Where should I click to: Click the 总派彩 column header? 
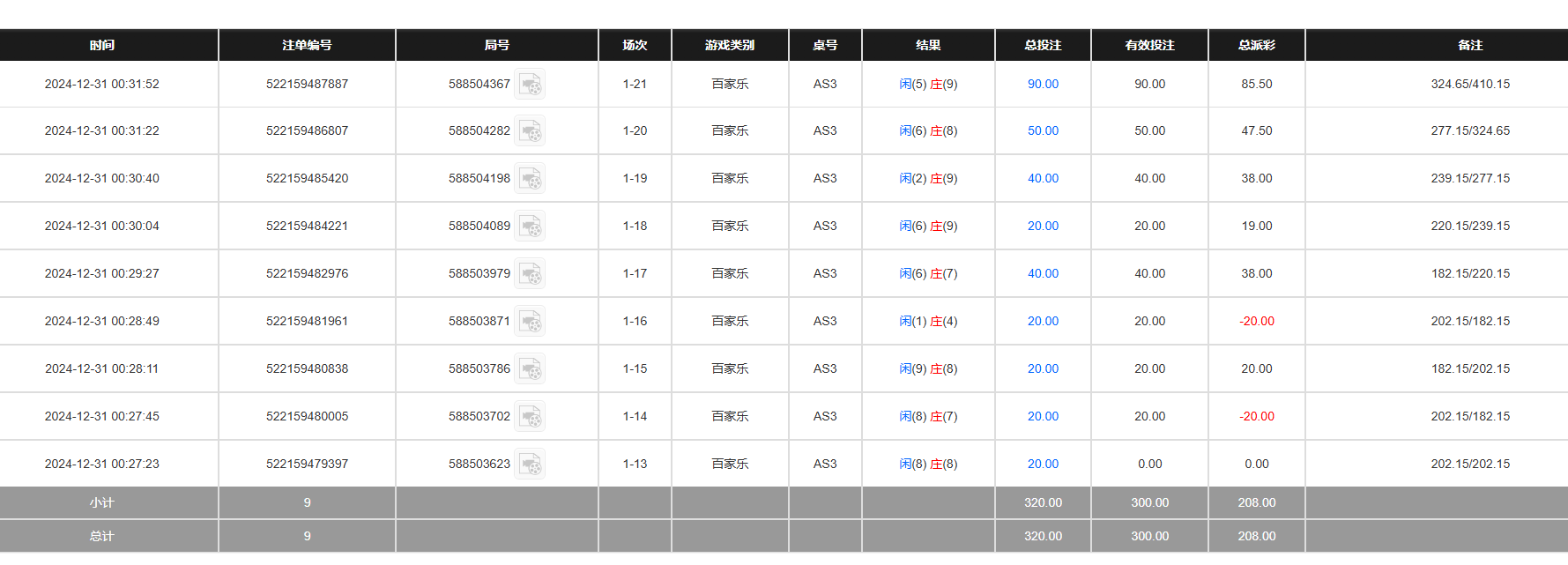coord(1256,45)
